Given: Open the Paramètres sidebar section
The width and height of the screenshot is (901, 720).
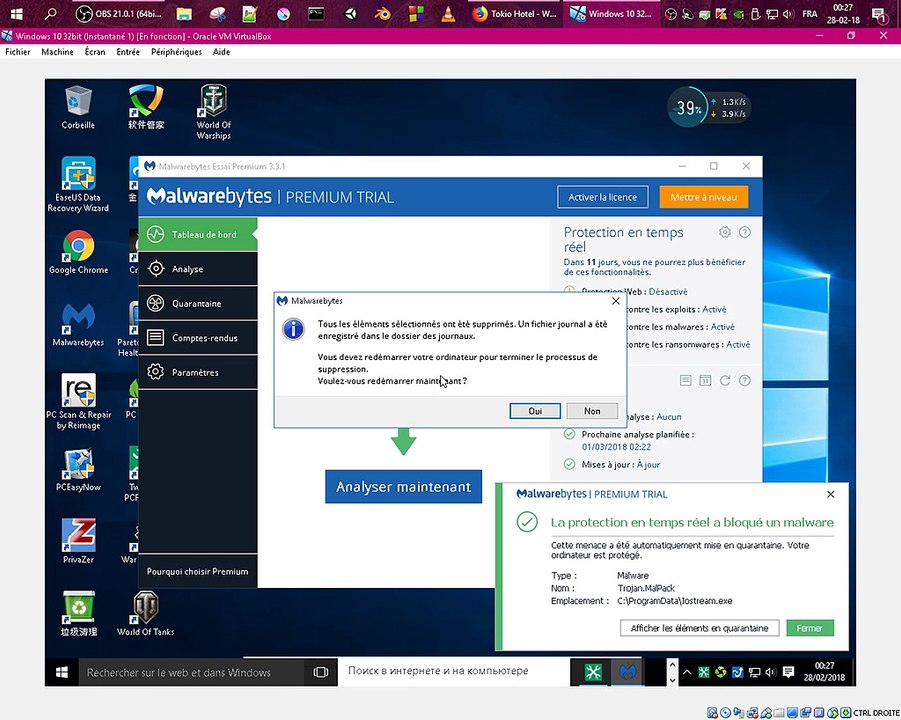Looking at the screenshot, I should 198,372.
